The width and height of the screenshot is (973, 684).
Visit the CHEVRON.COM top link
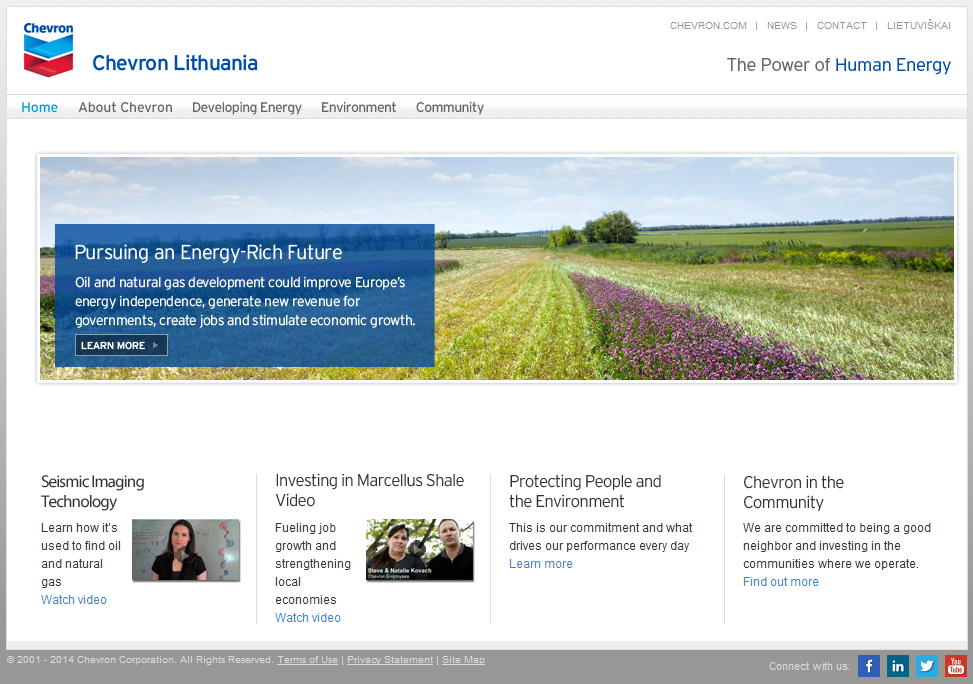(x=708, y=25)
